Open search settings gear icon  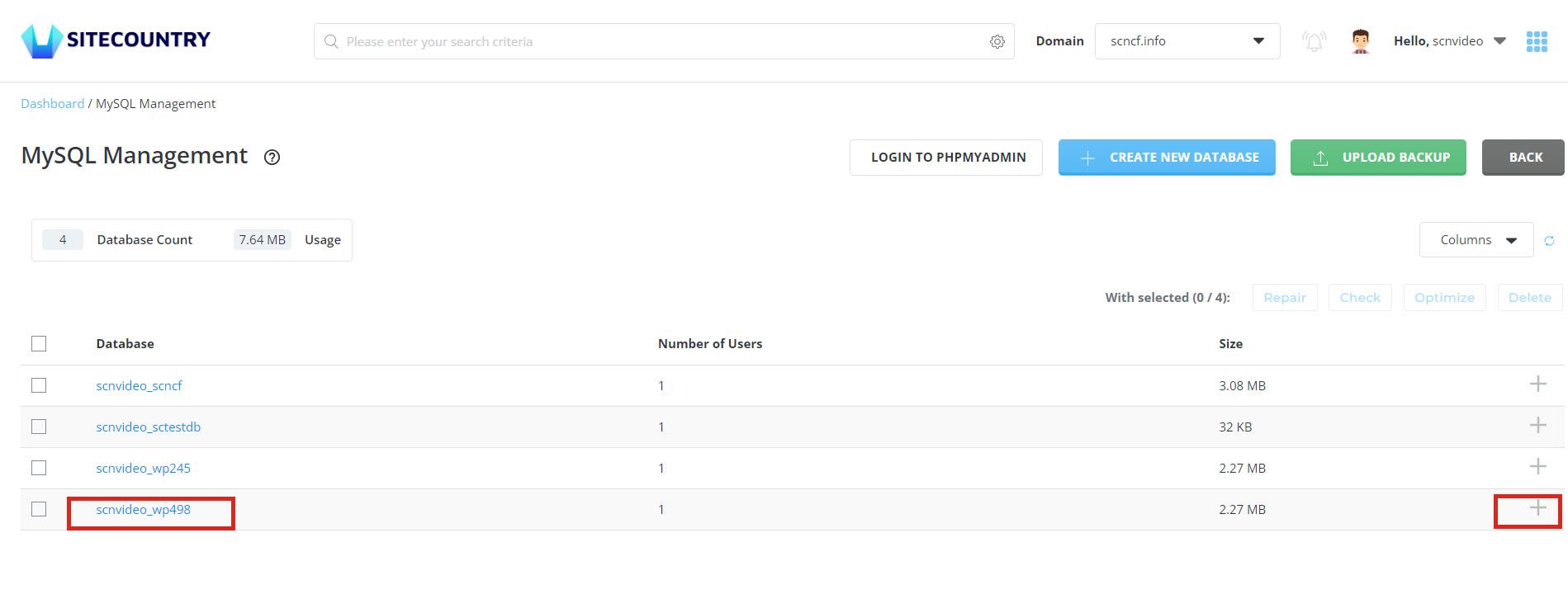pos(997,41)
